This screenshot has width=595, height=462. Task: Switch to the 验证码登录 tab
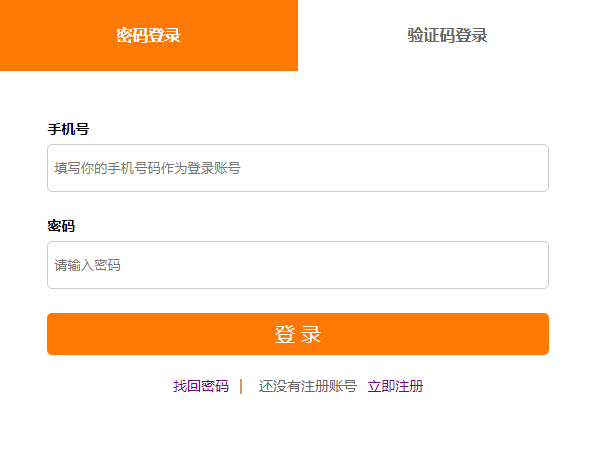point(447,35)
